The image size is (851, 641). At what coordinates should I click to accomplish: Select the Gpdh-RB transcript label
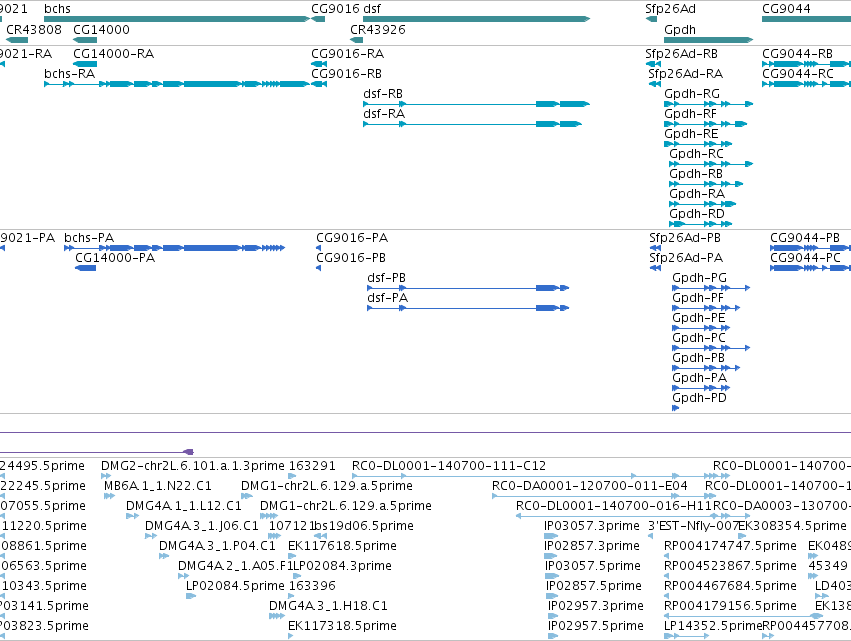pos(696,174)
